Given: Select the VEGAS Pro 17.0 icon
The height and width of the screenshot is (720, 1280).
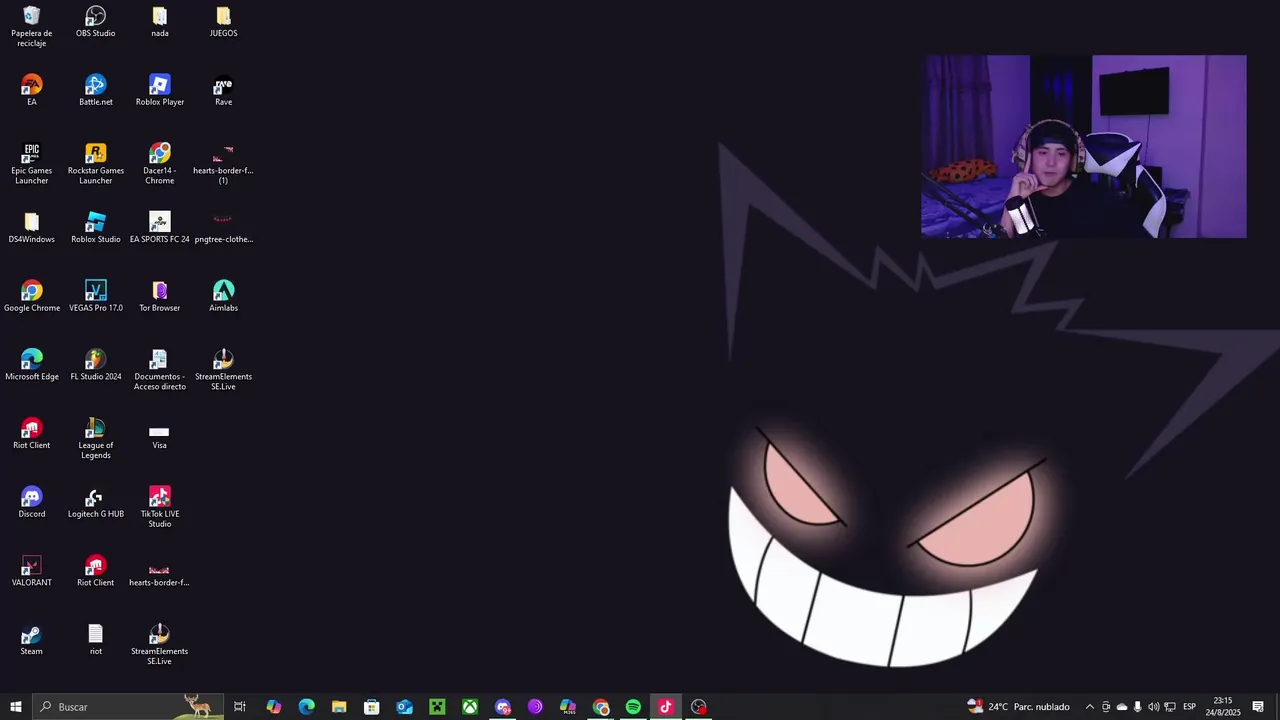Looking at the screenshot, I should pyautogui.click(x=96, y=297).
